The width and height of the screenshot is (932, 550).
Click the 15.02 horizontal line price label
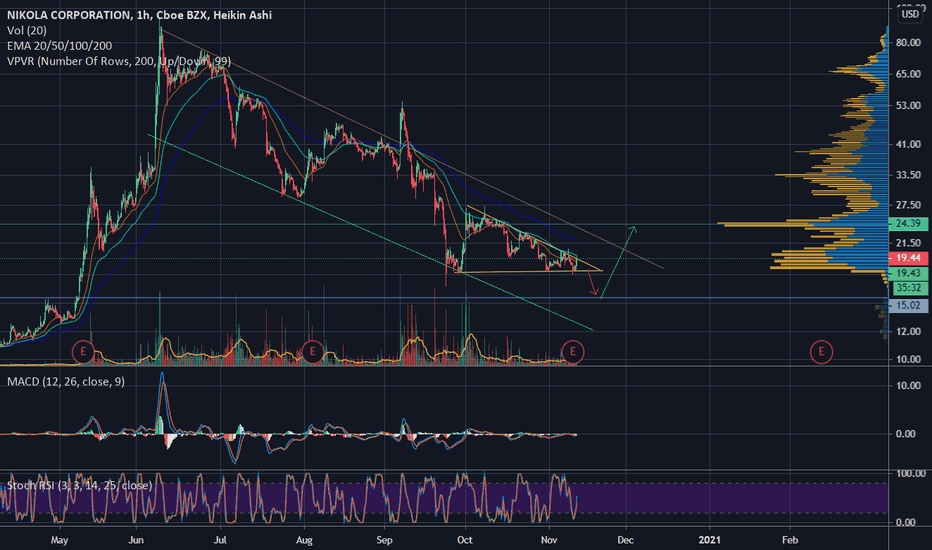(x=908, y=305)
